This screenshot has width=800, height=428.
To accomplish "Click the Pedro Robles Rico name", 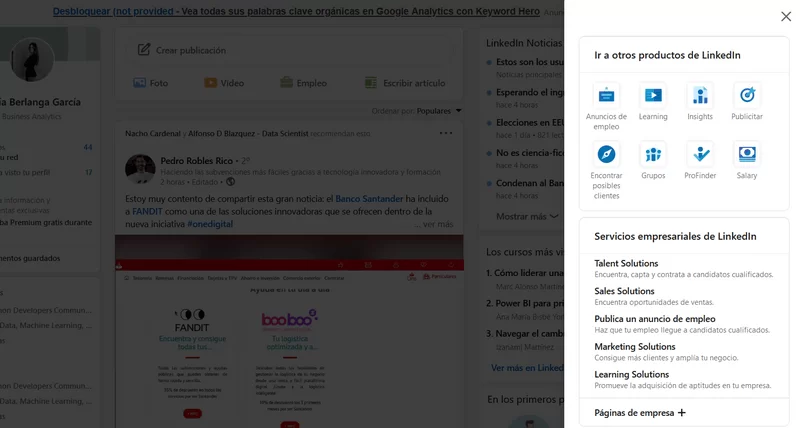I will pos(196,161).
